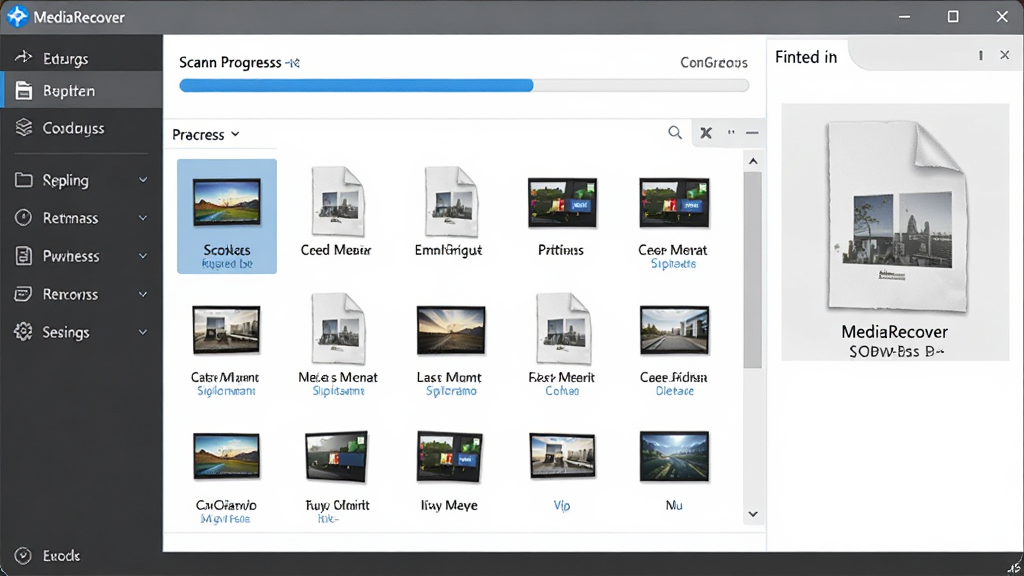This screenshot has height=576, width=1024.
Task: Select the Iisy Meye file thumbnail
Action: 449,456
